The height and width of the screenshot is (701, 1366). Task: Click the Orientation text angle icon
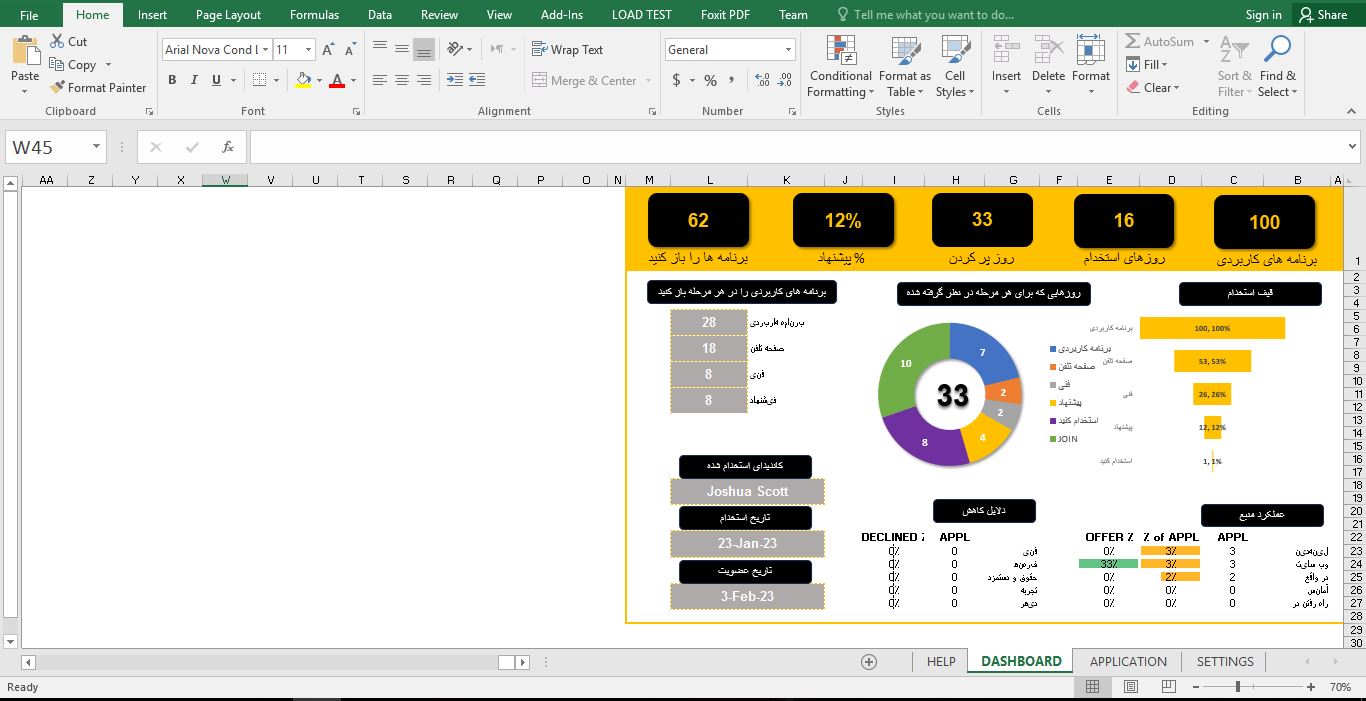(x=455, y=48)
